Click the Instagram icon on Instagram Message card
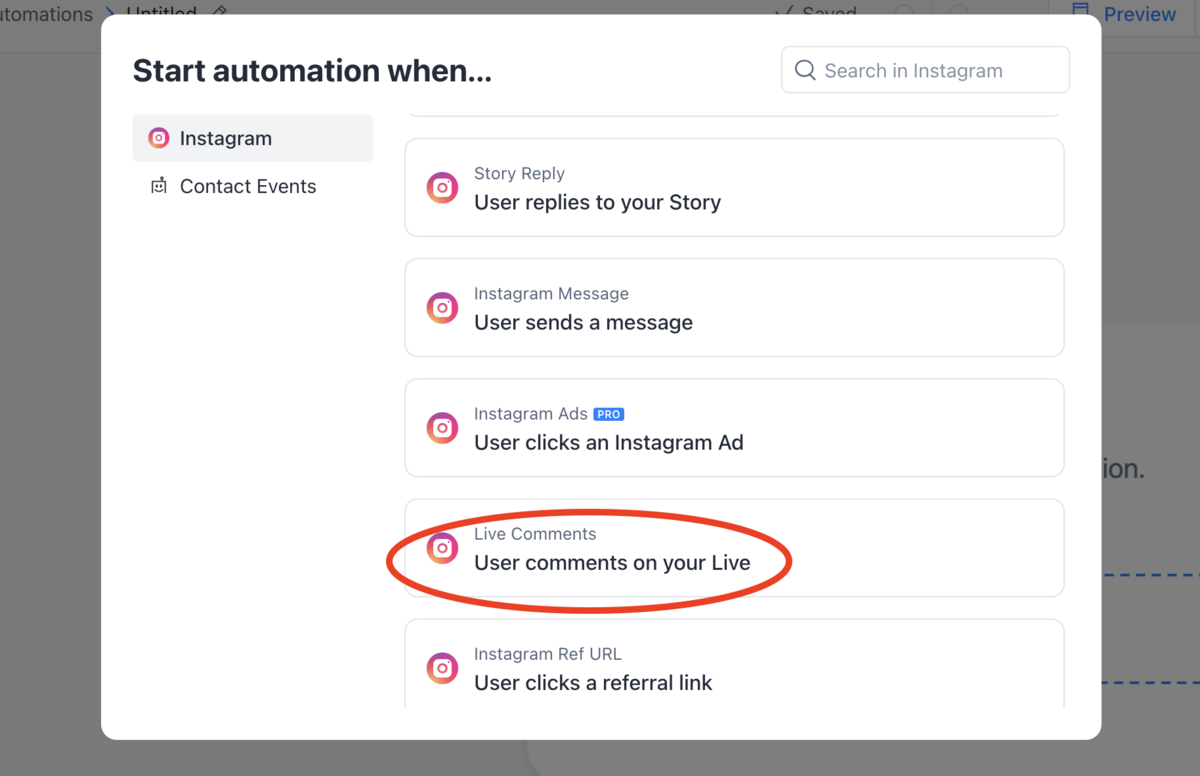The height and width of the screenshot is (776, 1200). 442,308
